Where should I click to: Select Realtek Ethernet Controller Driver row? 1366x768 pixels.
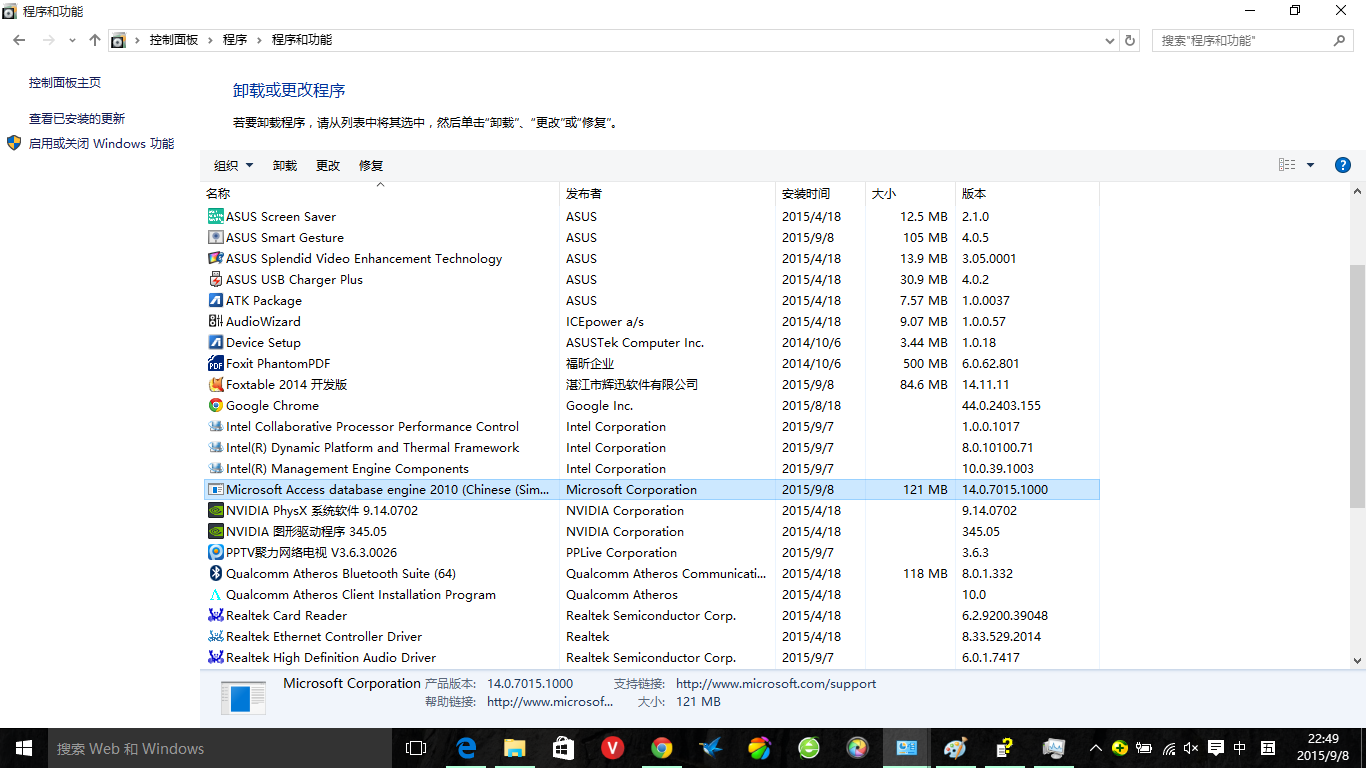coord(650,636)
